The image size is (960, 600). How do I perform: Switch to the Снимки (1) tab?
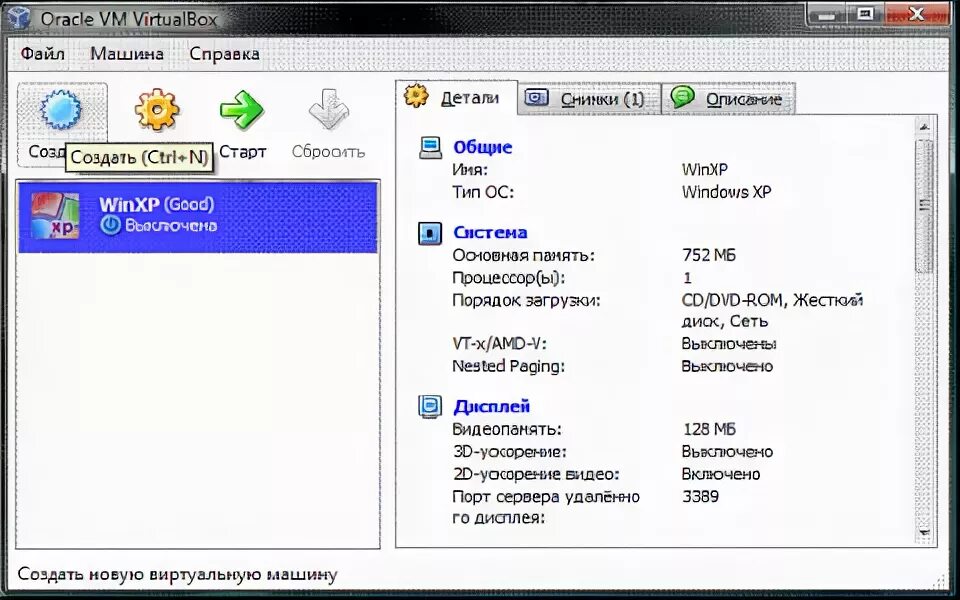click(589, 99)
